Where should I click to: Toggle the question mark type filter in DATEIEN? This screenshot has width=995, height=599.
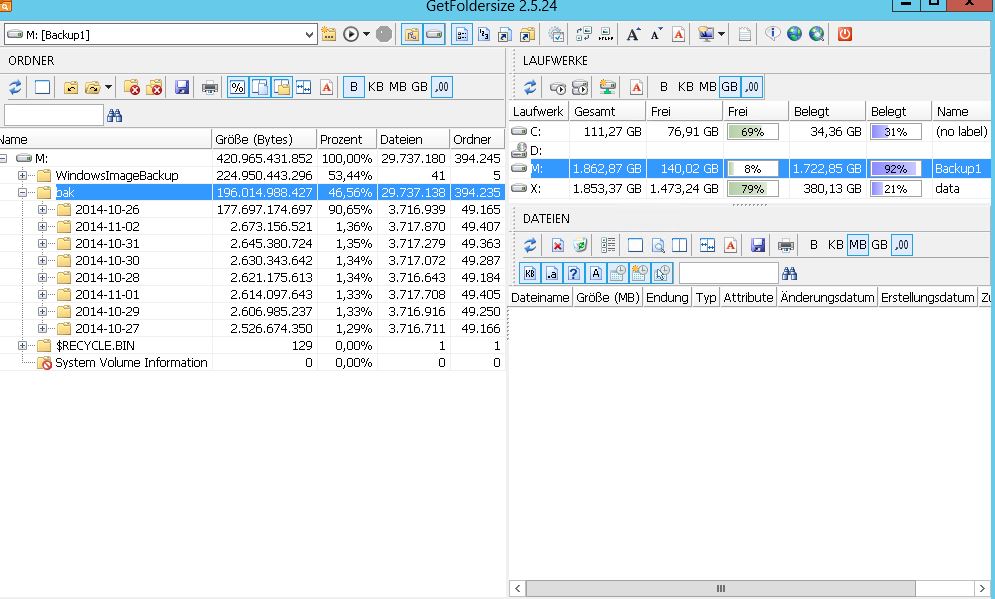pyautogui.click(x=574, y=273)
